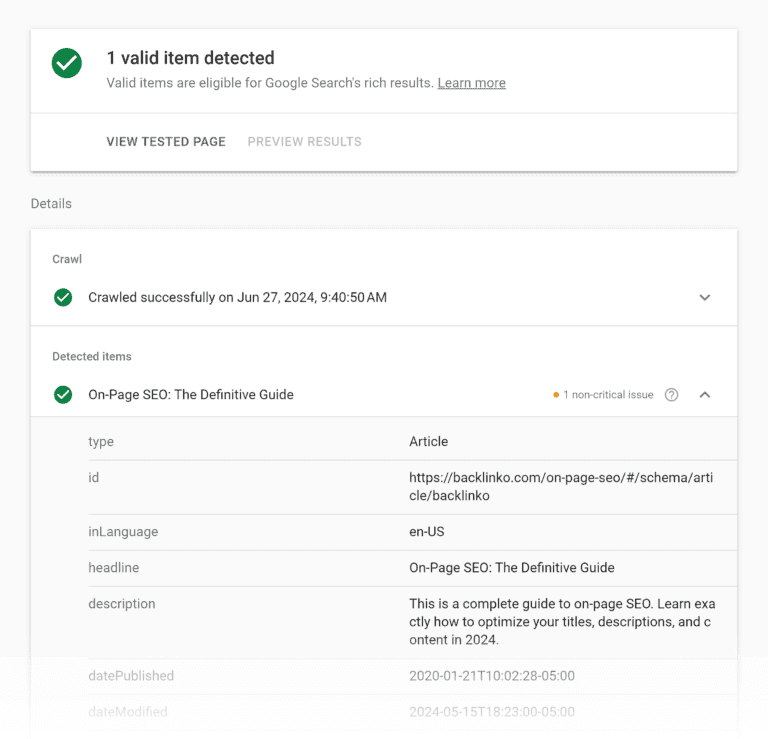
Task: Click 'VIEW TESTED PAGE'
Action: point(166,142)
